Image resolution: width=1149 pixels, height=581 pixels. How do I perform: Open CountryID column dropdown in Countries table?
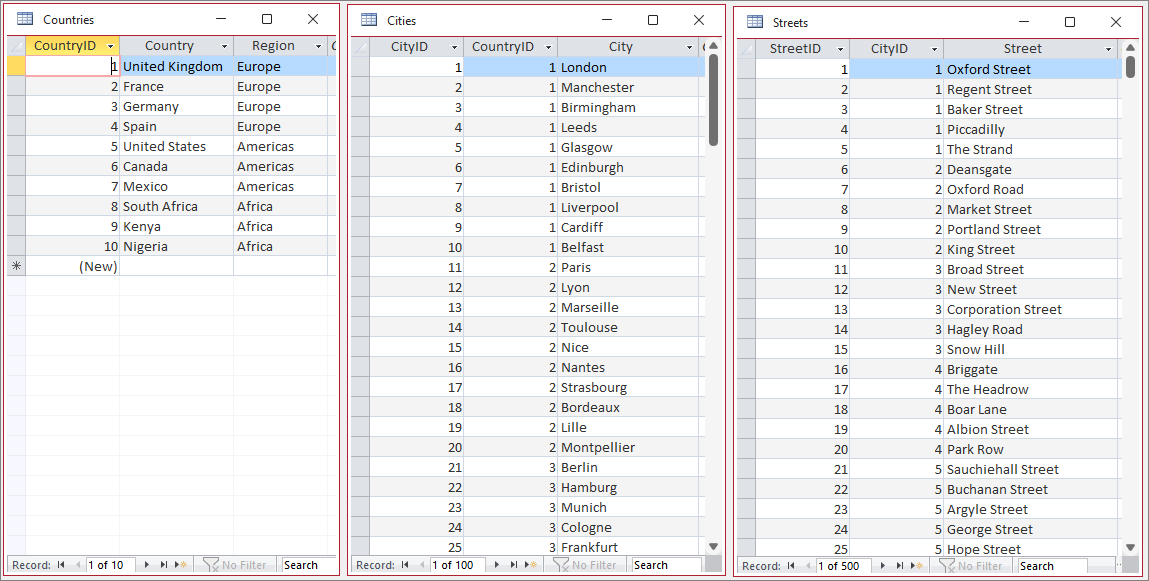point(111,46)
